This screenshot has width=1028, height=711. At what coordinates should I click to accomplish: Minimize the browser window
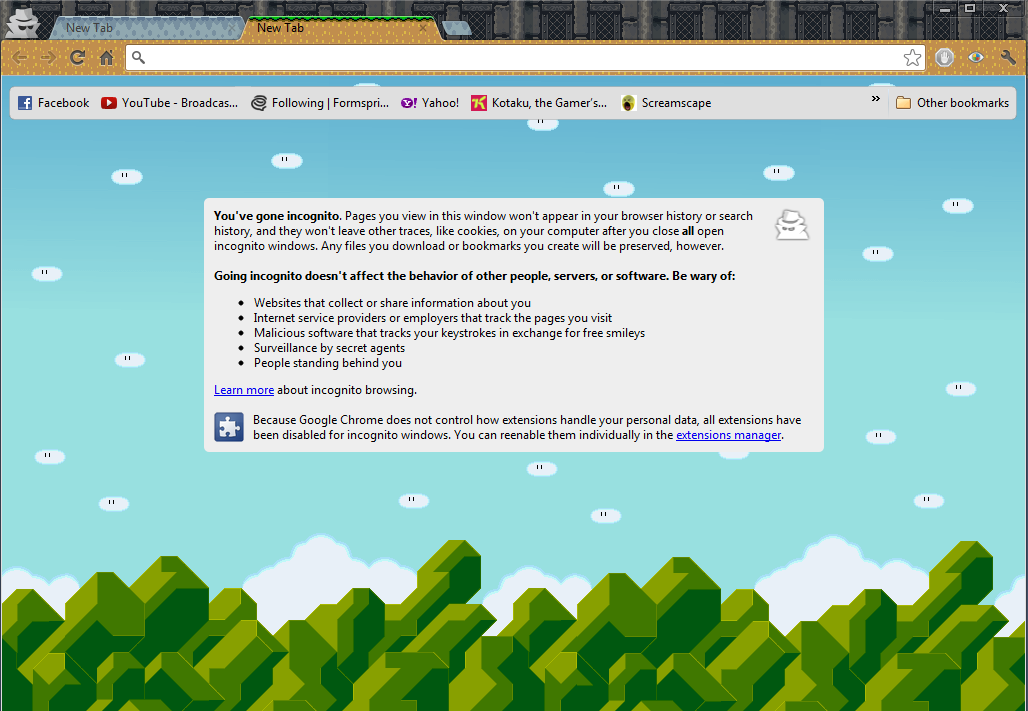point(945,9)
